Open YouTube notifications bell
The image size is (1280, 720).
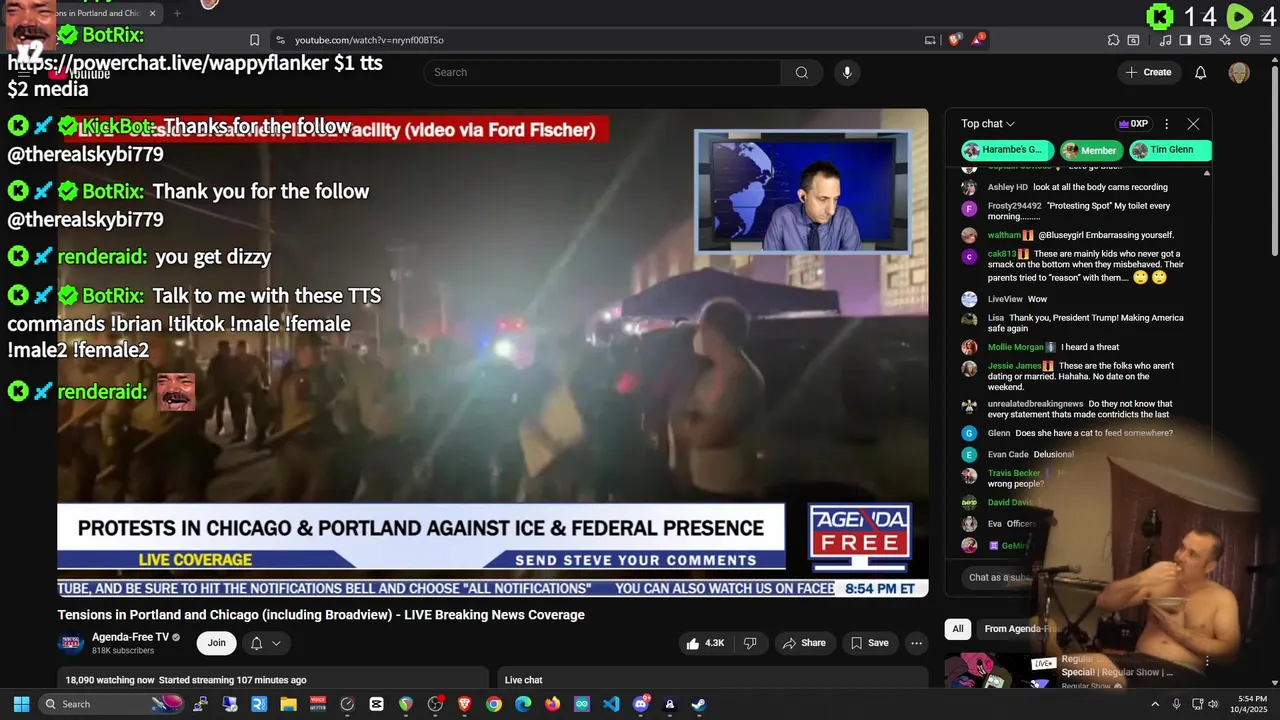click(x=1201, y=72)
